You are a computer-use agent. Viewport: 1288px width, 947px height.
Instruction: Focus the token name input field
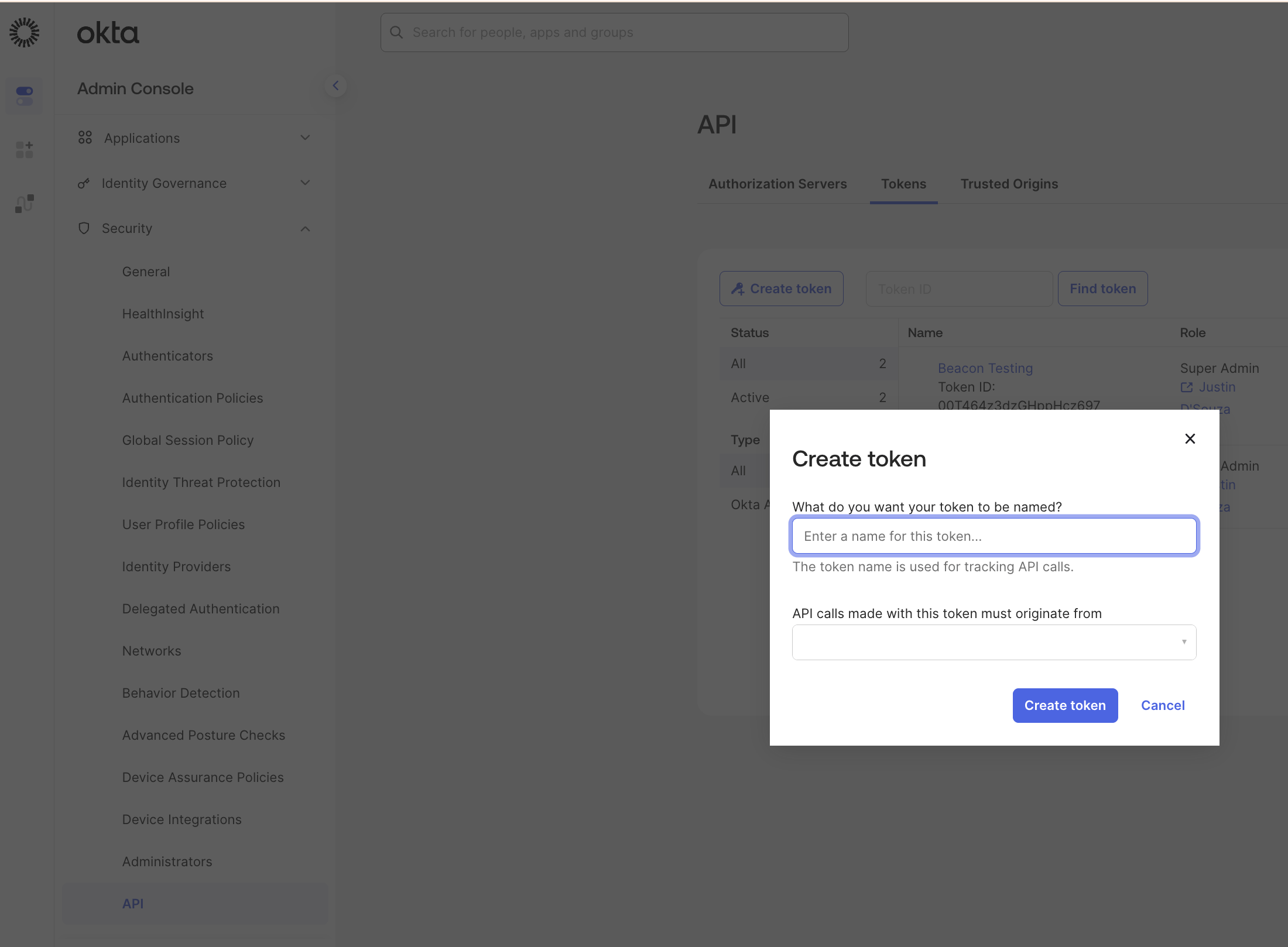tap(994, 536)
